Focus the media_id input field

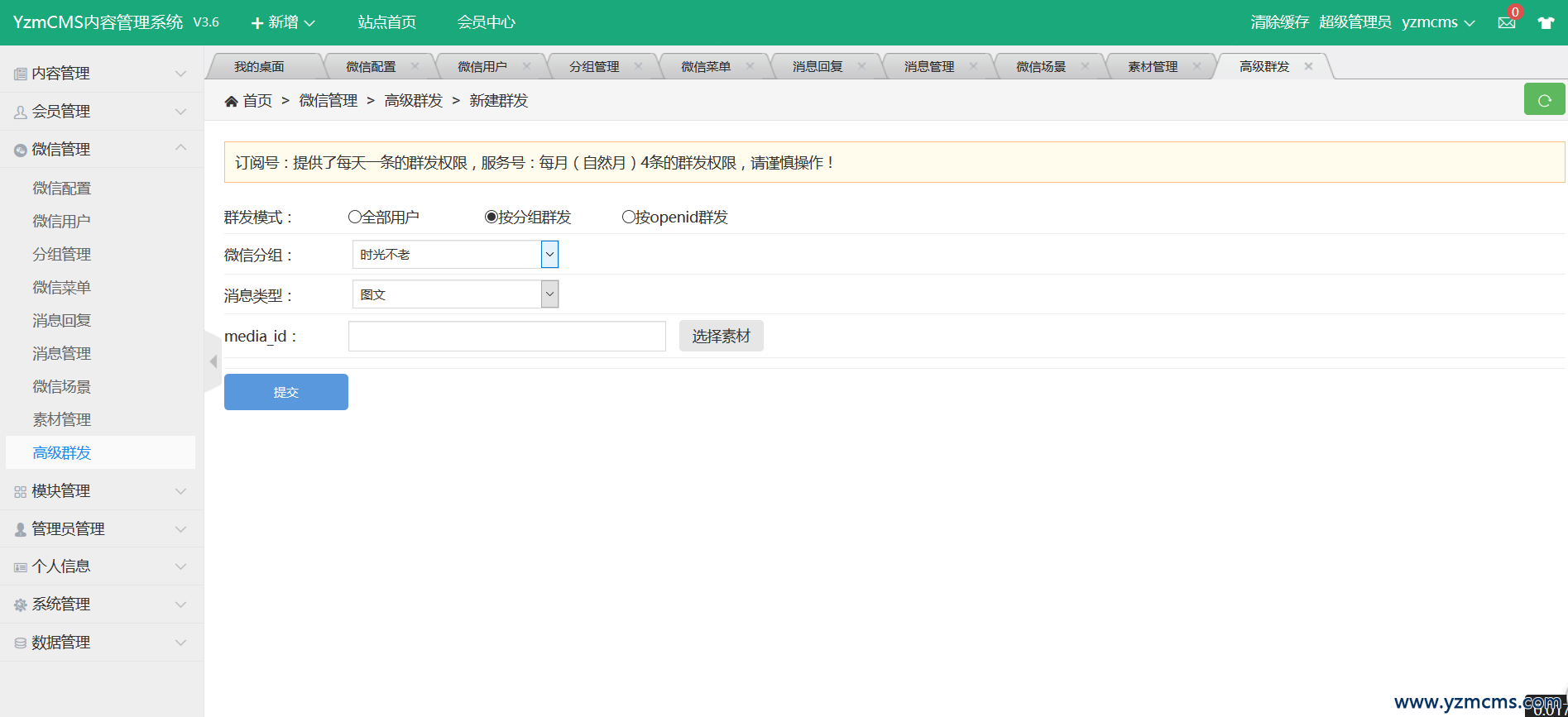(506, 336)
